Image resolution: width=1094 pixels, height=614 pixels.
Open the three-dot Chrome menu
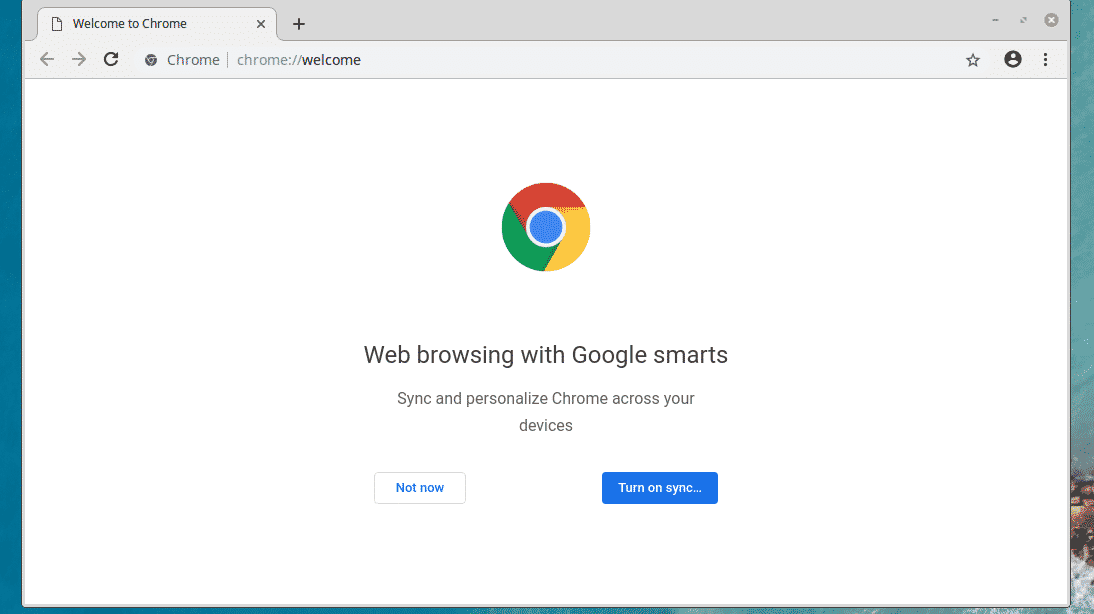pos(1045,59)
